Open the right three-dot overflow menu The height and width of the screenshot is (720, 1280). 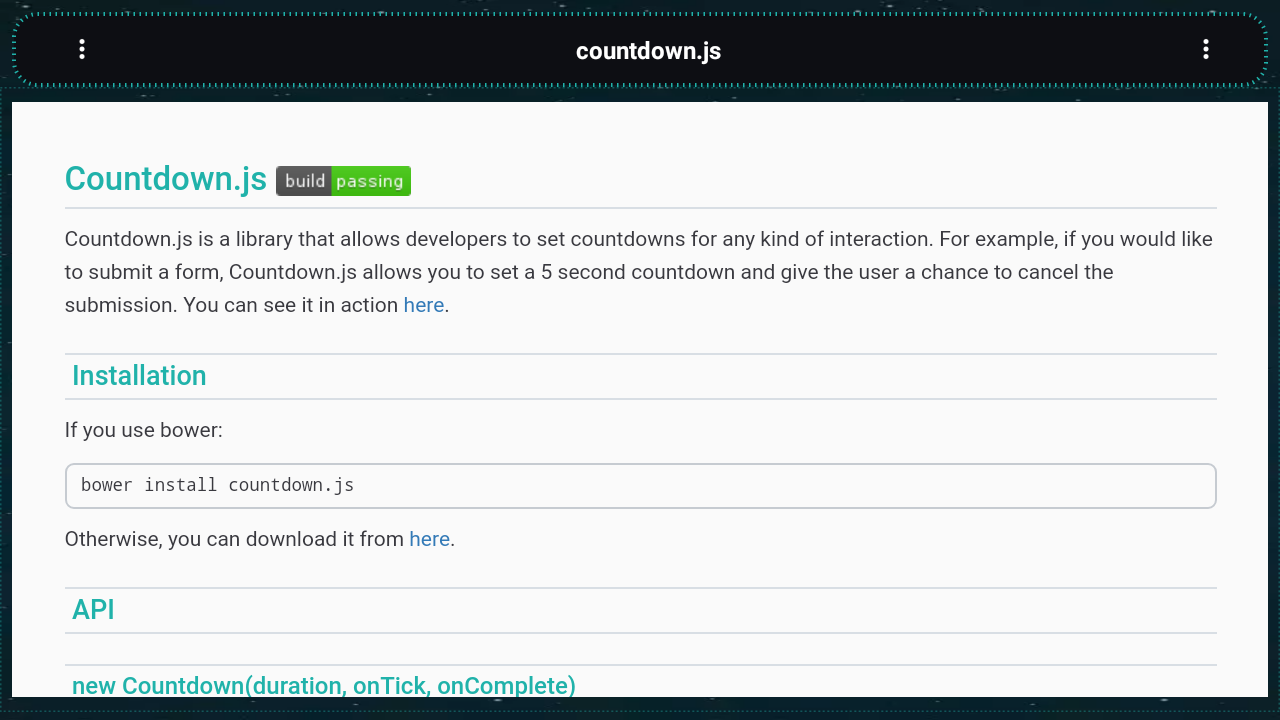[x=1206, y=50]
